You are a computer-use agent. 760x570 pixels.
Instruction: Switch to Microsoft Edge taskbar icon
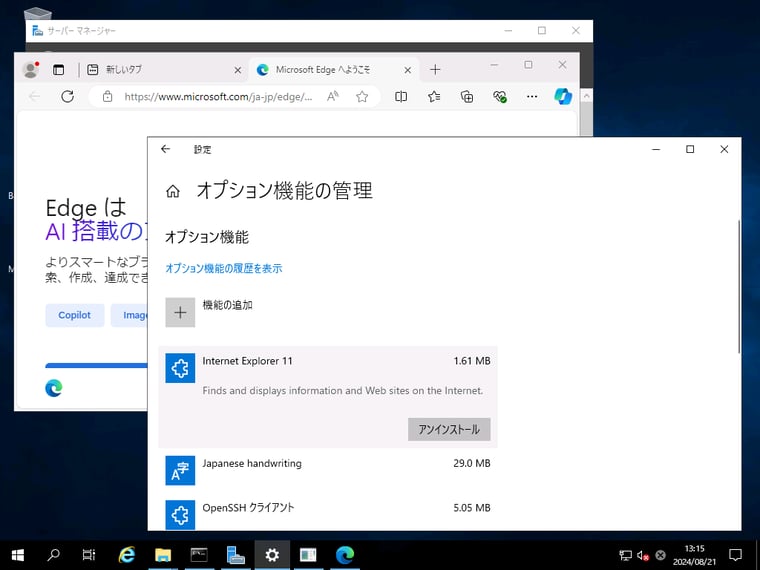345,555
